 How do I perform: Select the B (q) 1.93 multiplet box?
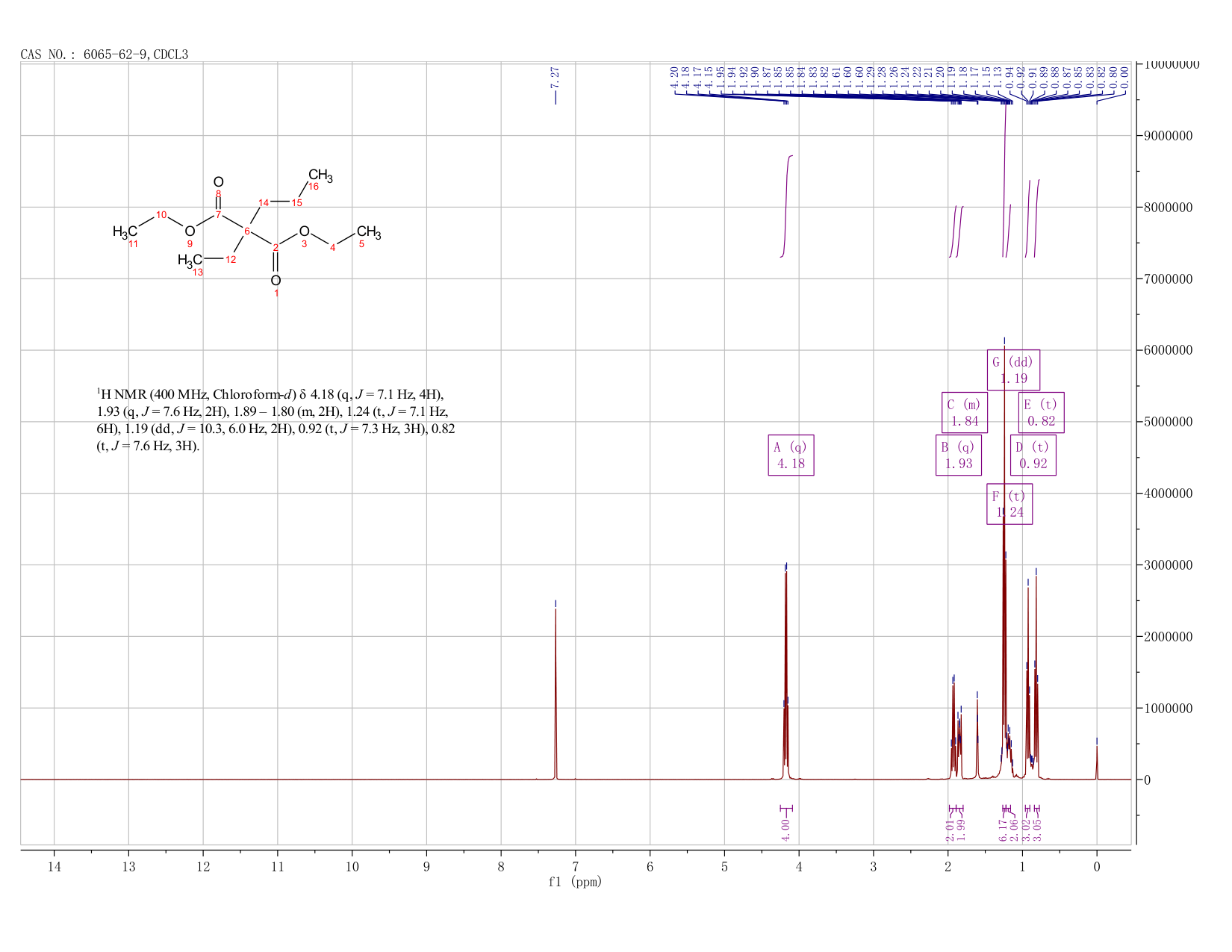(959, 455)
